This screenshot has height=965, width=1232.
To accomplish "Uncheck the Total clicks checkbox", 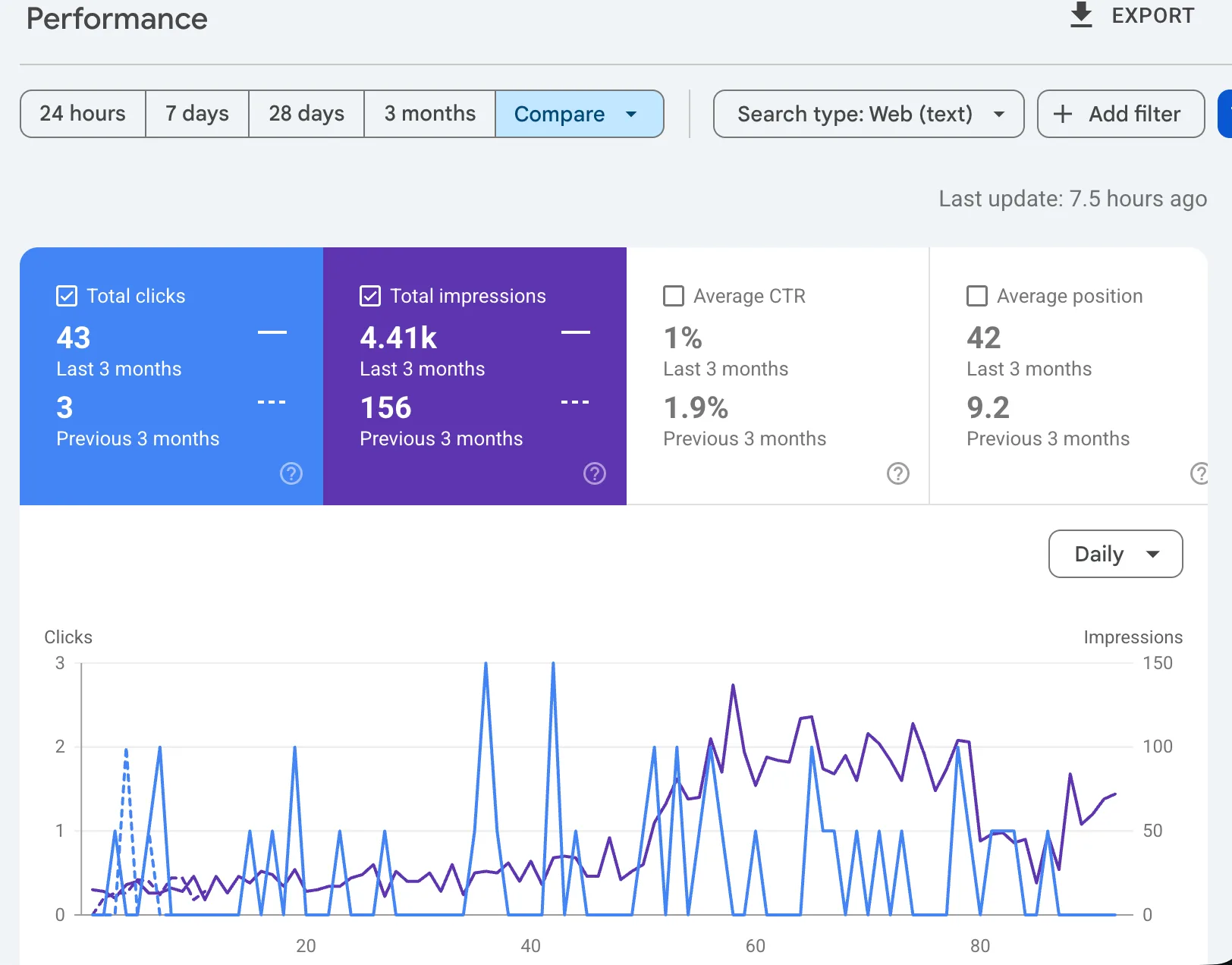I will (67, 296).
